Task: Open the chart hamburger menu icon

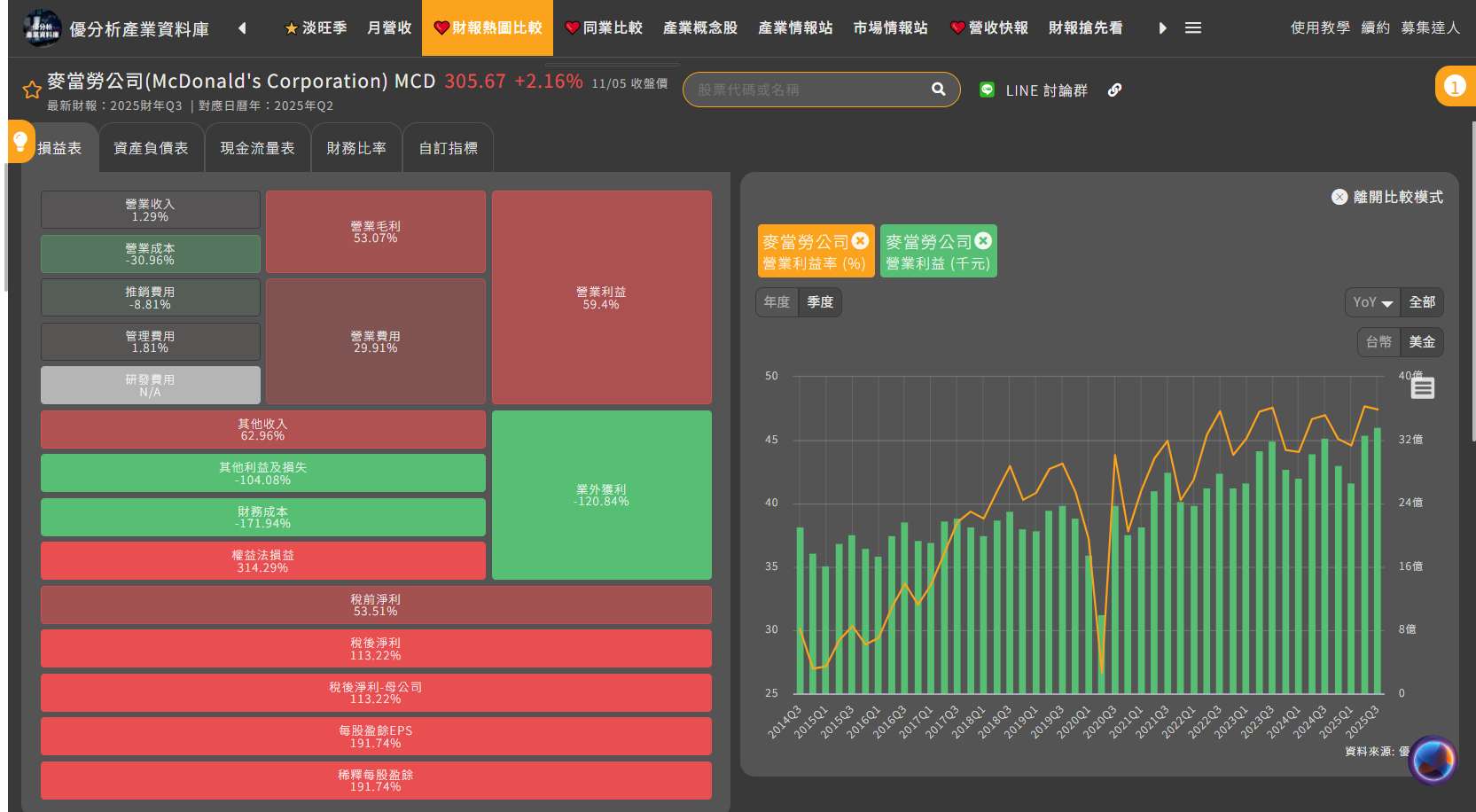Action: pos(1422,388)
